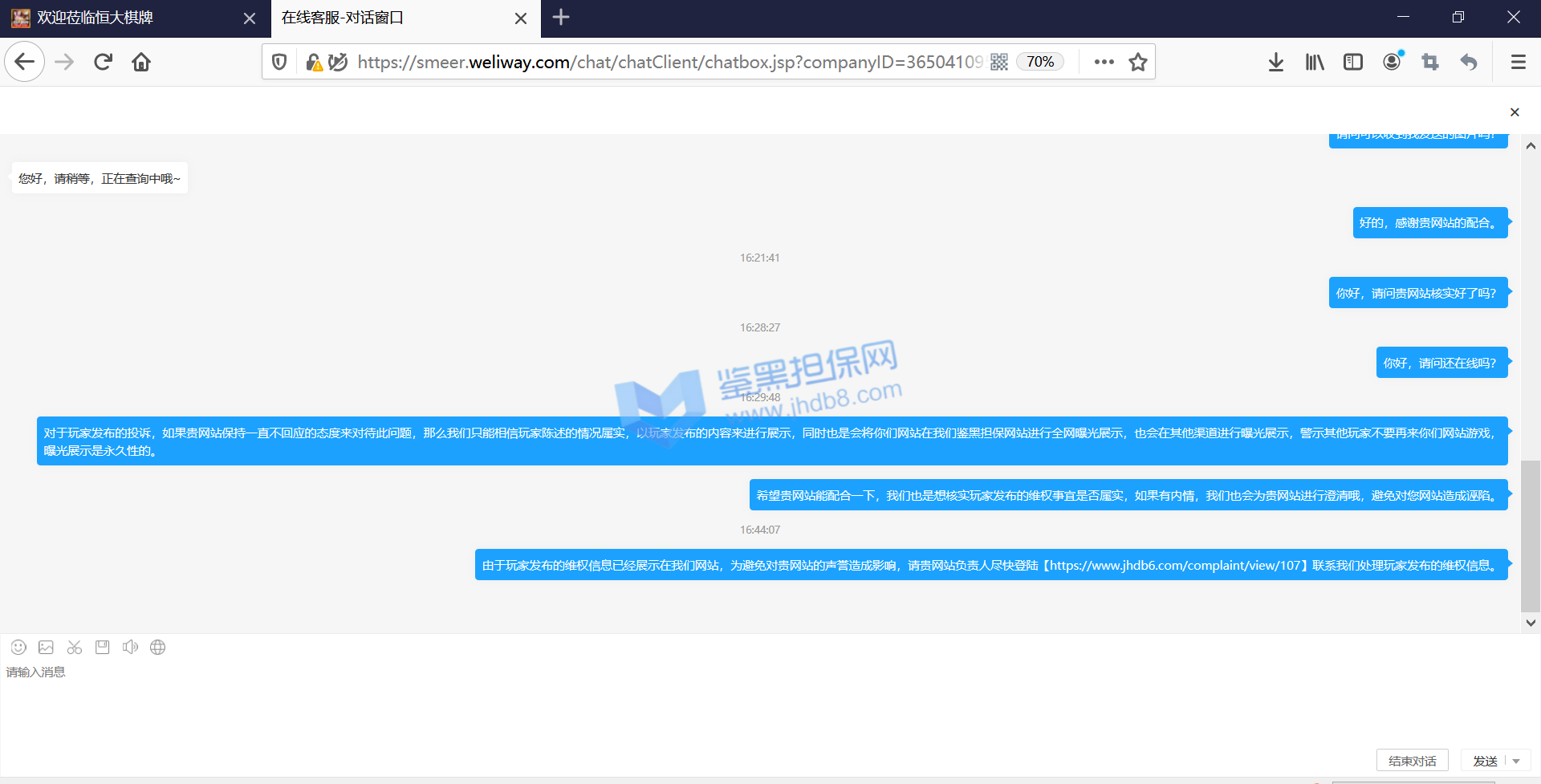
Task: Click the emoji smiley icon in chat toolbar
Action: pos(18,647)
